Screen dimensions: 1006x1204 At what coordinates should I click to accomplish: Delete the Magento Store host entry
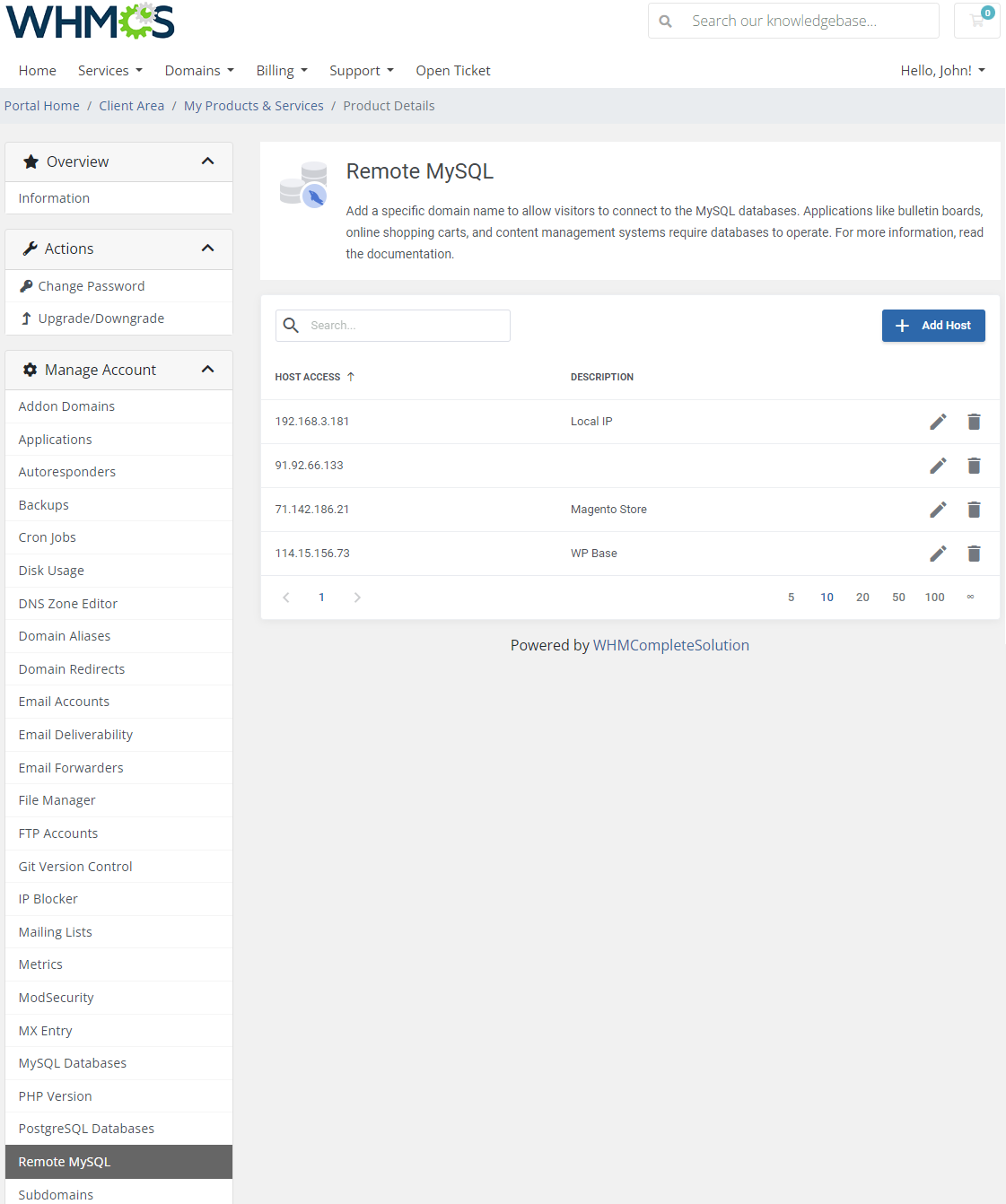pyautogui.click(x=974, y=510)
